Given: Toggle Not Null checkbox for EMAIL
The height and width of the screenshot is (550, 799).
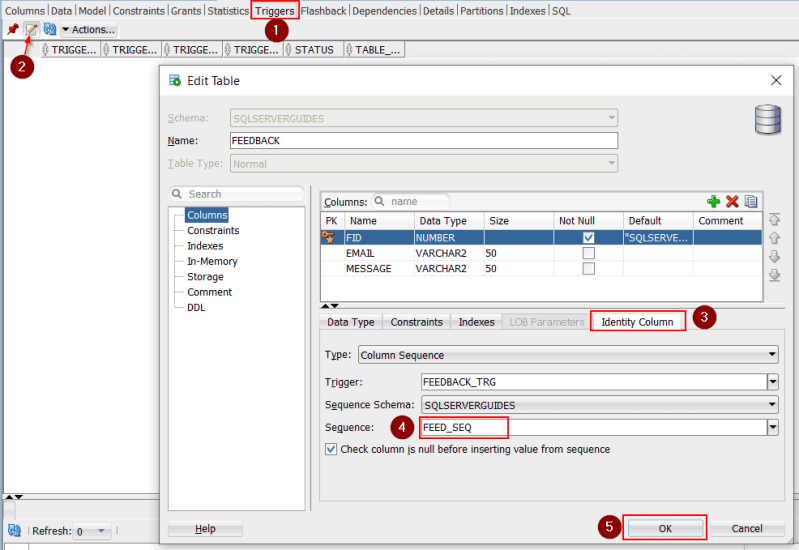Looking at the screenshot, I should pos(589,253).
